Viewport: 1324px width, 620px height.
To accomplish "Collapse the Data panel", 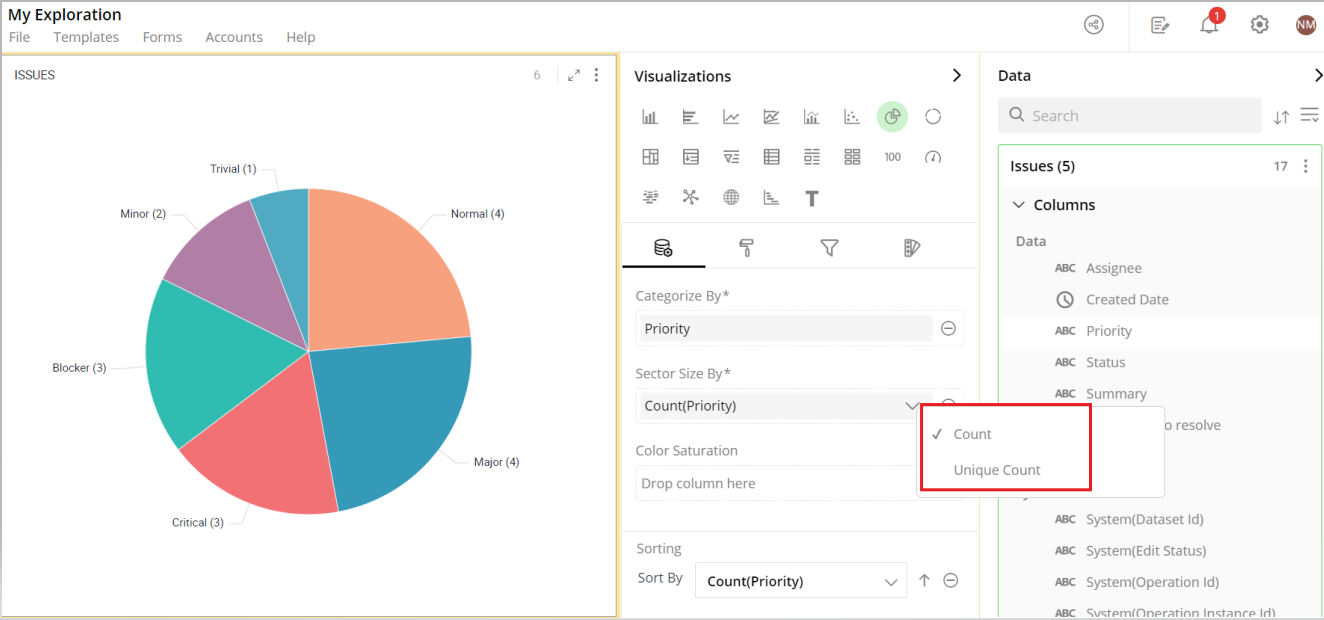I will (1317, 76).
